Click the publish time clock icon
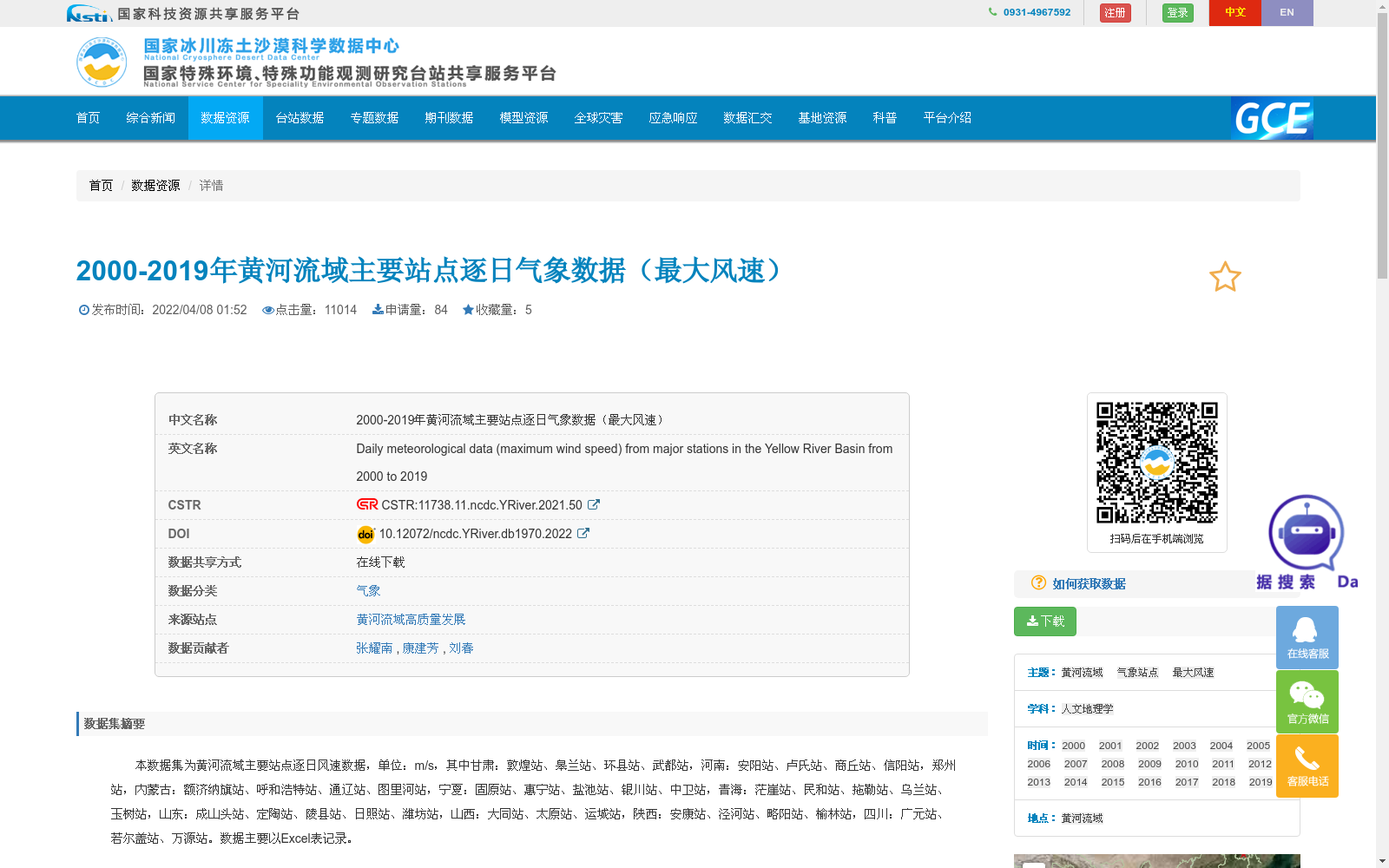1389x868 pixels. [84, 310]
